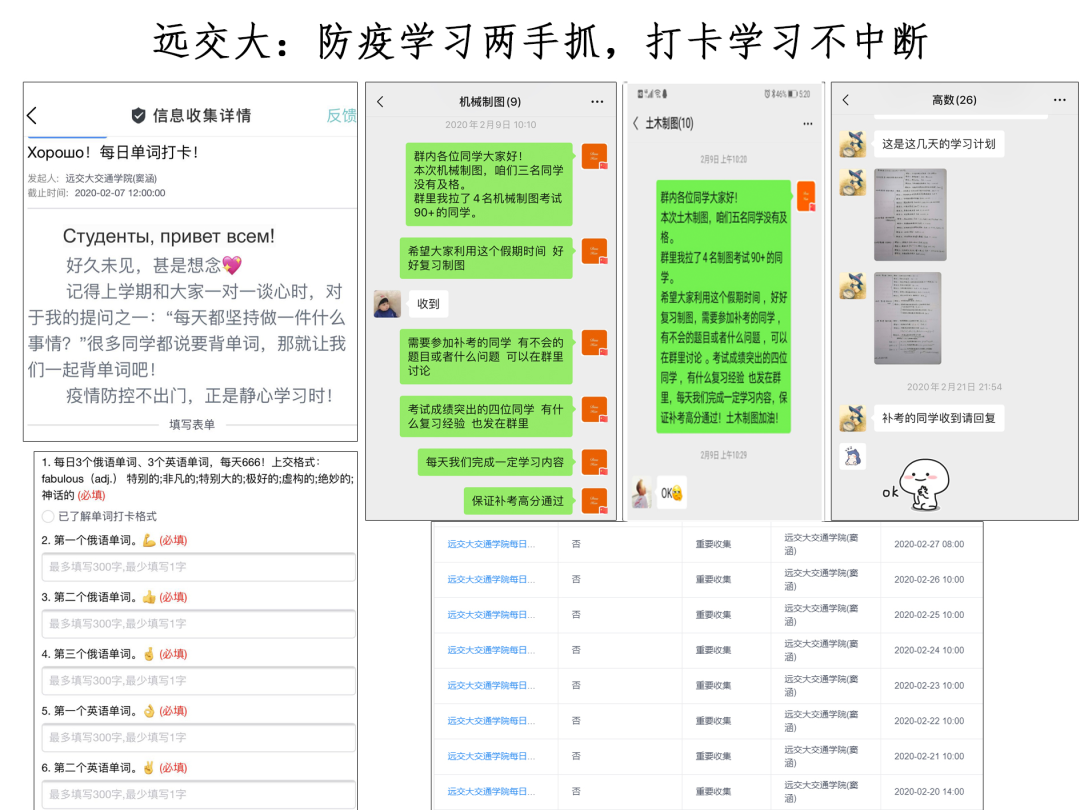Select the 已了解单词打卡格式 radio button
The image size is (1080, 810).
coord(48,516)
